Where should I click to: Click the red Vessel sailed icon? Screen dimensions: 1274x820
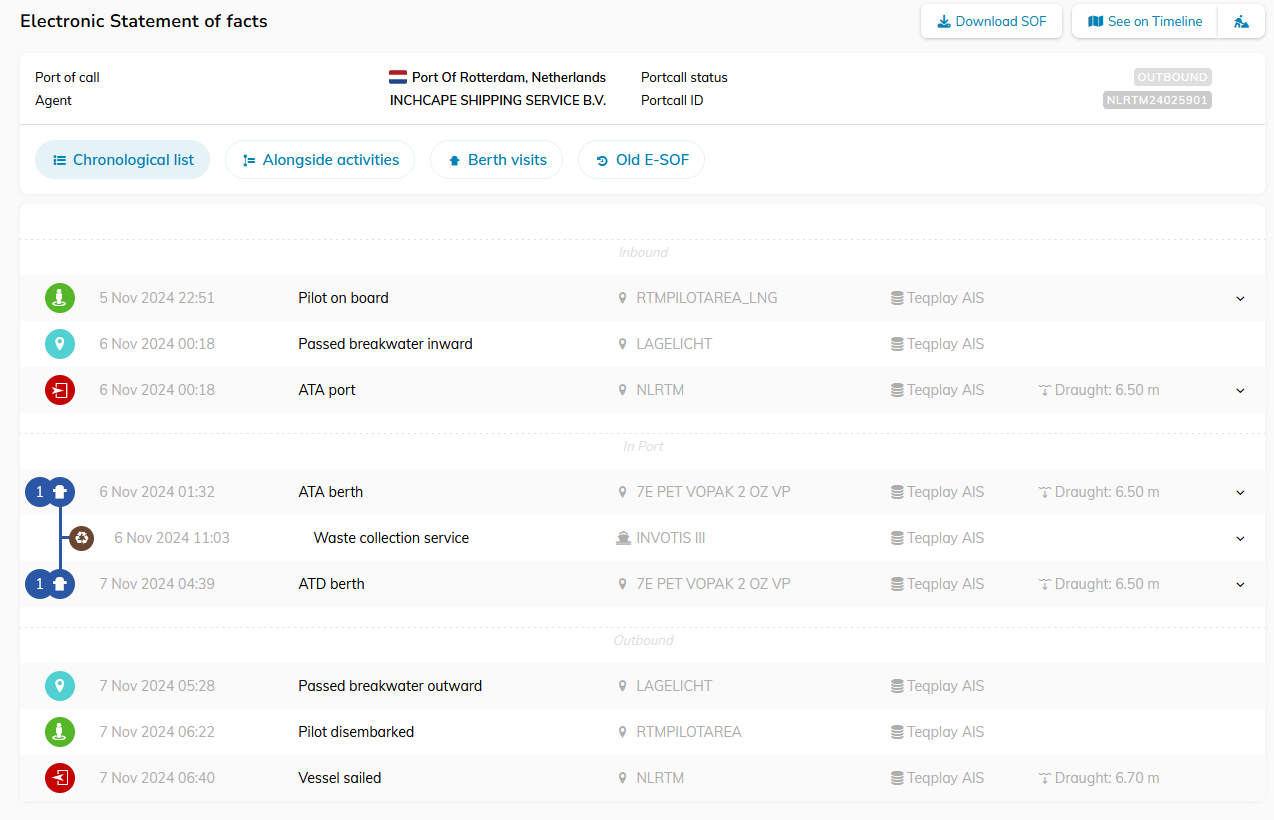(60, 778)
